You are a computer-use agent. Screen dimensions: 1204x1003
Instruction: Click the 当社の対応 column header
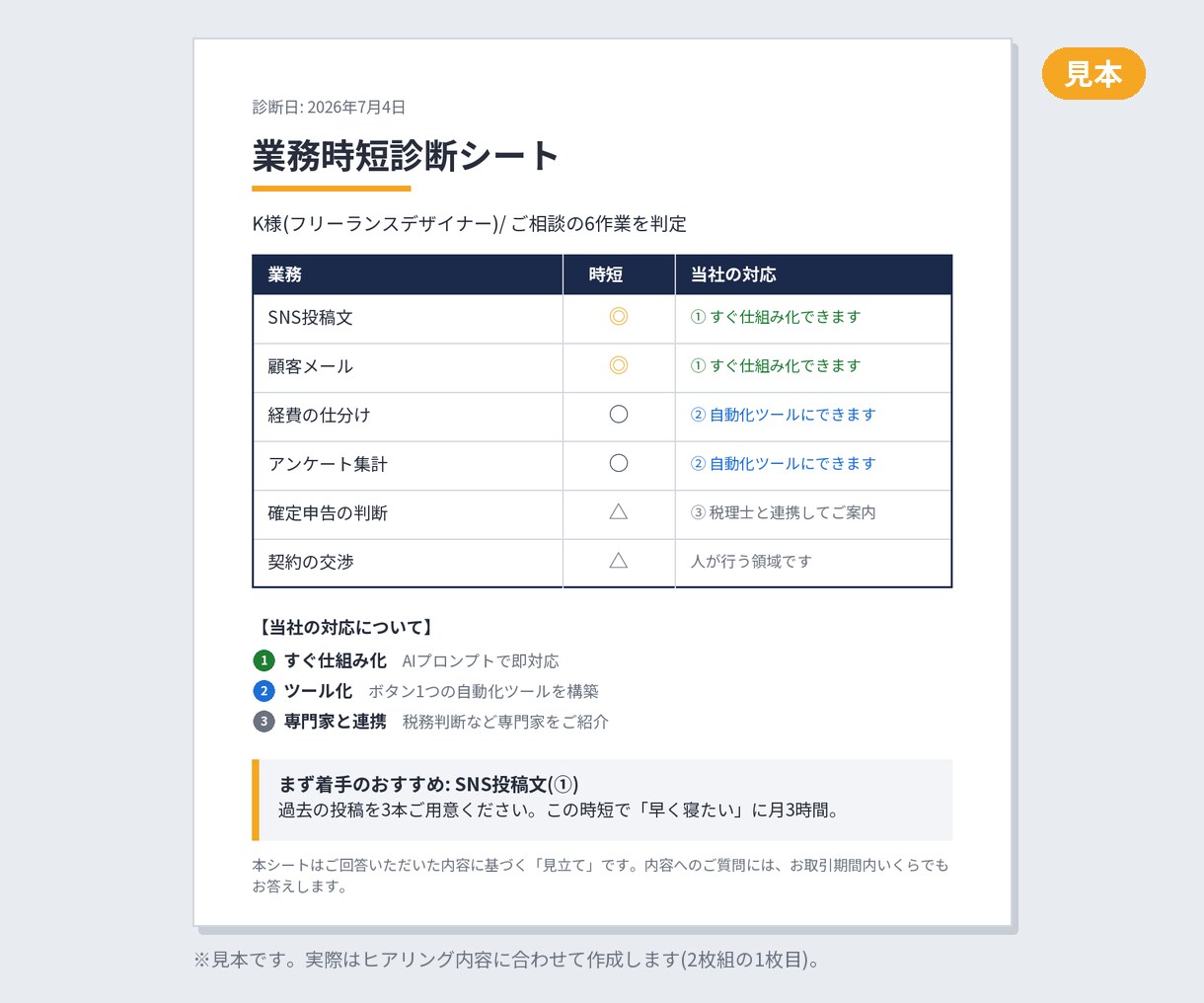[x=814, y=274]
